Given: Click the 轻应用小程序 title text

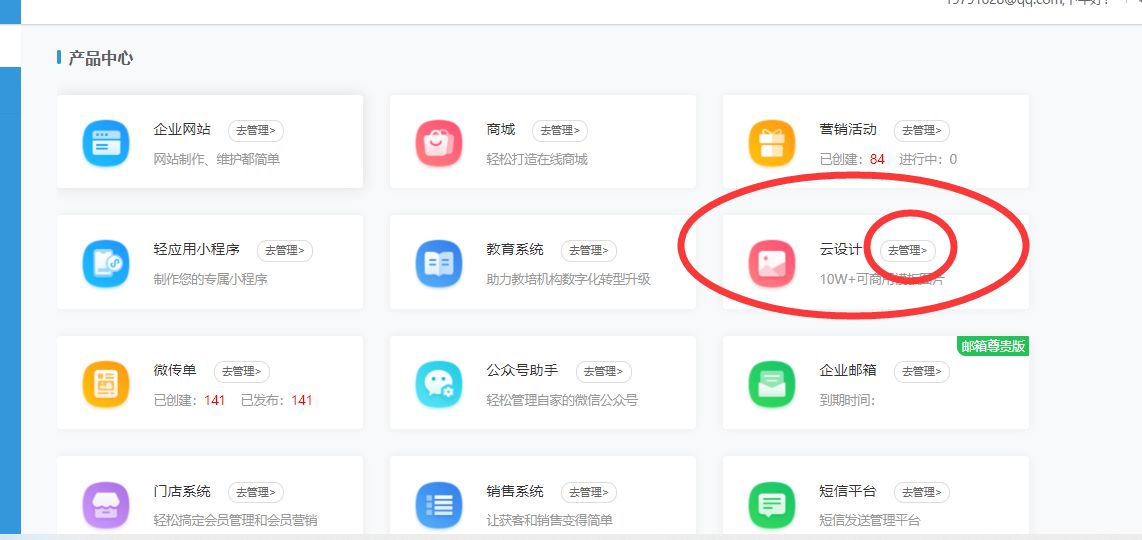Looking at the screenshot, I should 197,250.
